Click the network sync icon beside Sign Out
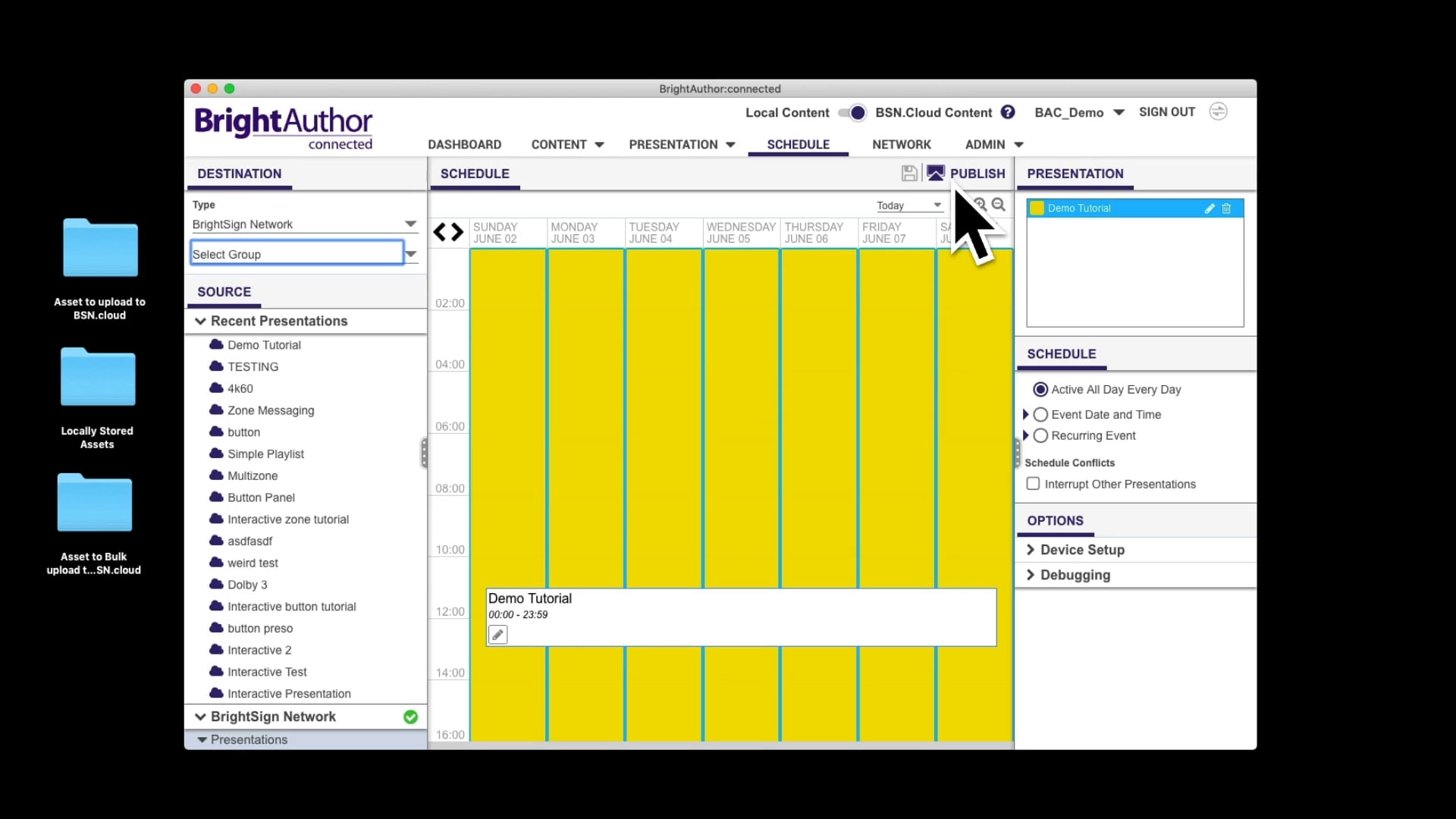Viewport: 1456px width, 819px height. coord(1218,111)
